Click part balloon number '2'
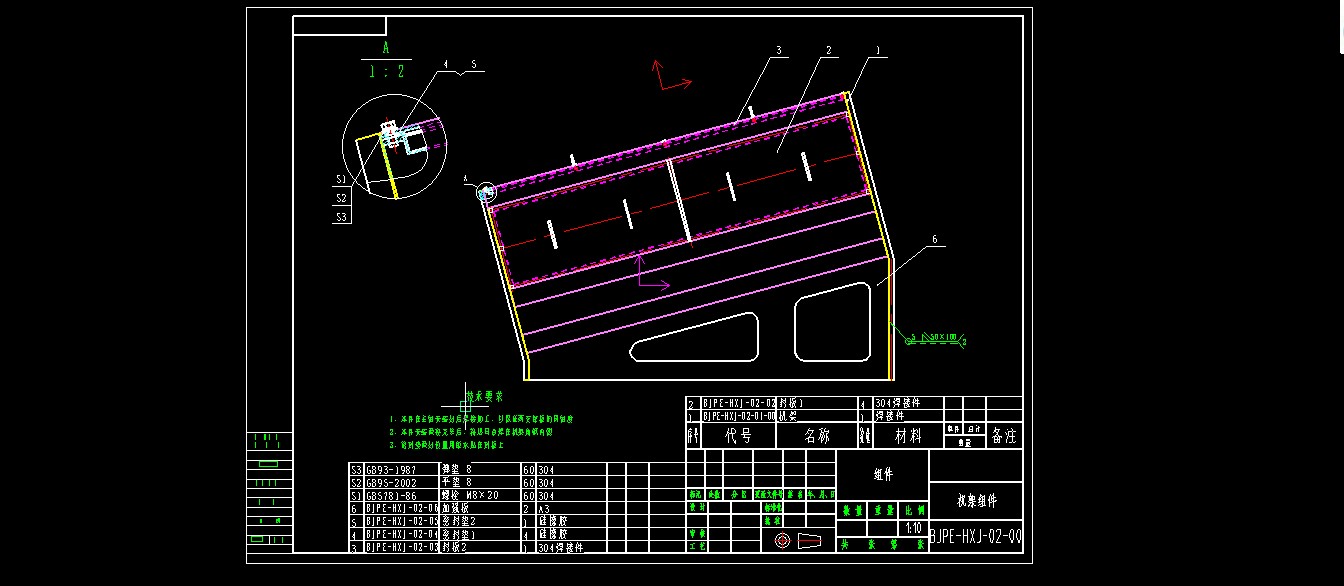This screenshot has width=1344, height=586. tap(828, 49)
